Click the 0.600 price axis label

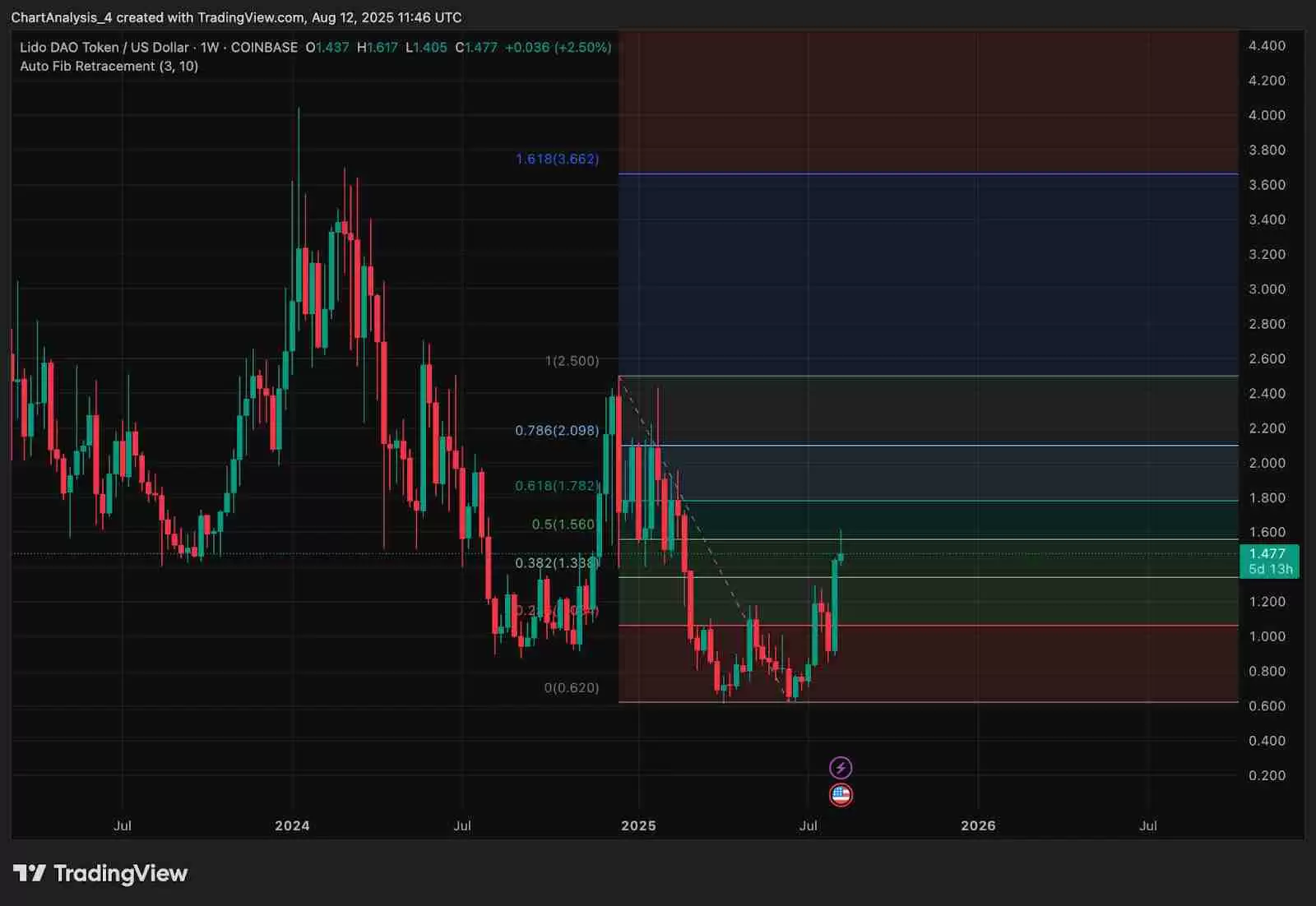[x=1267, y=706]
